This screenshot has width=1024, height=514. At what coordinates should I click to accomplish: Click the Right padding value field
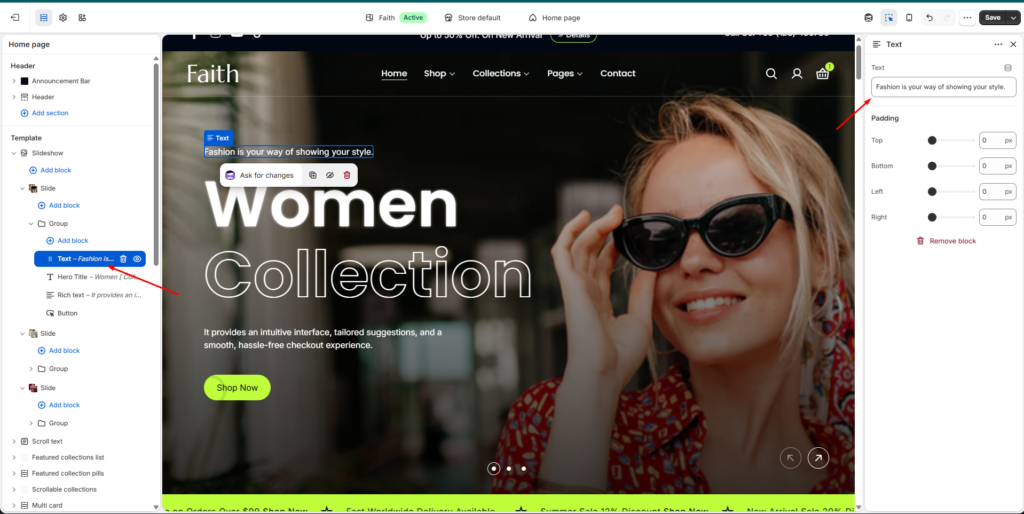pyautogui.click(x=997, y=217)
